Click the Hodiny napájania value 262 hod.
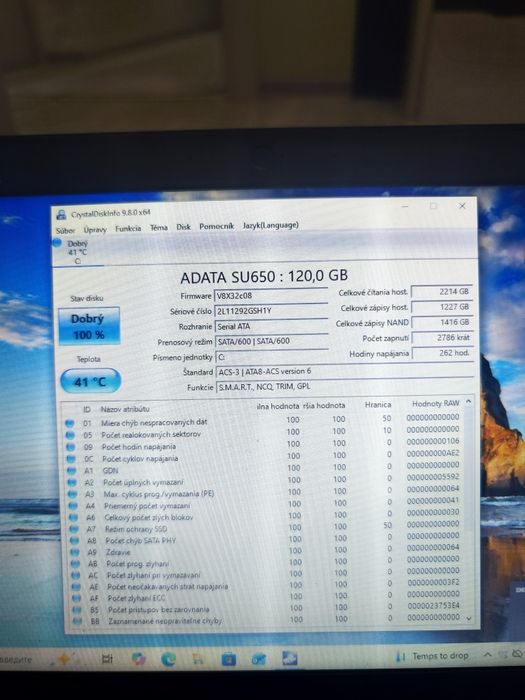 coord(442,353)
